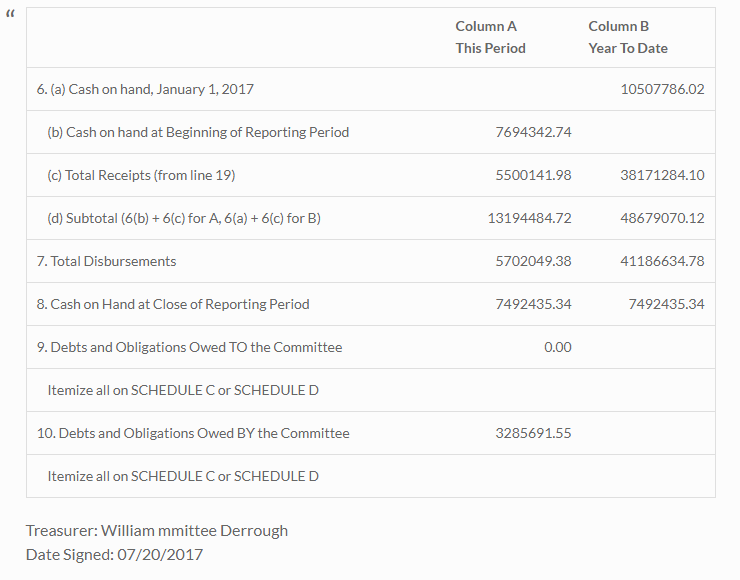Click the subtotal amount 13194484.72
740x580 pixels.
point(530,218)
